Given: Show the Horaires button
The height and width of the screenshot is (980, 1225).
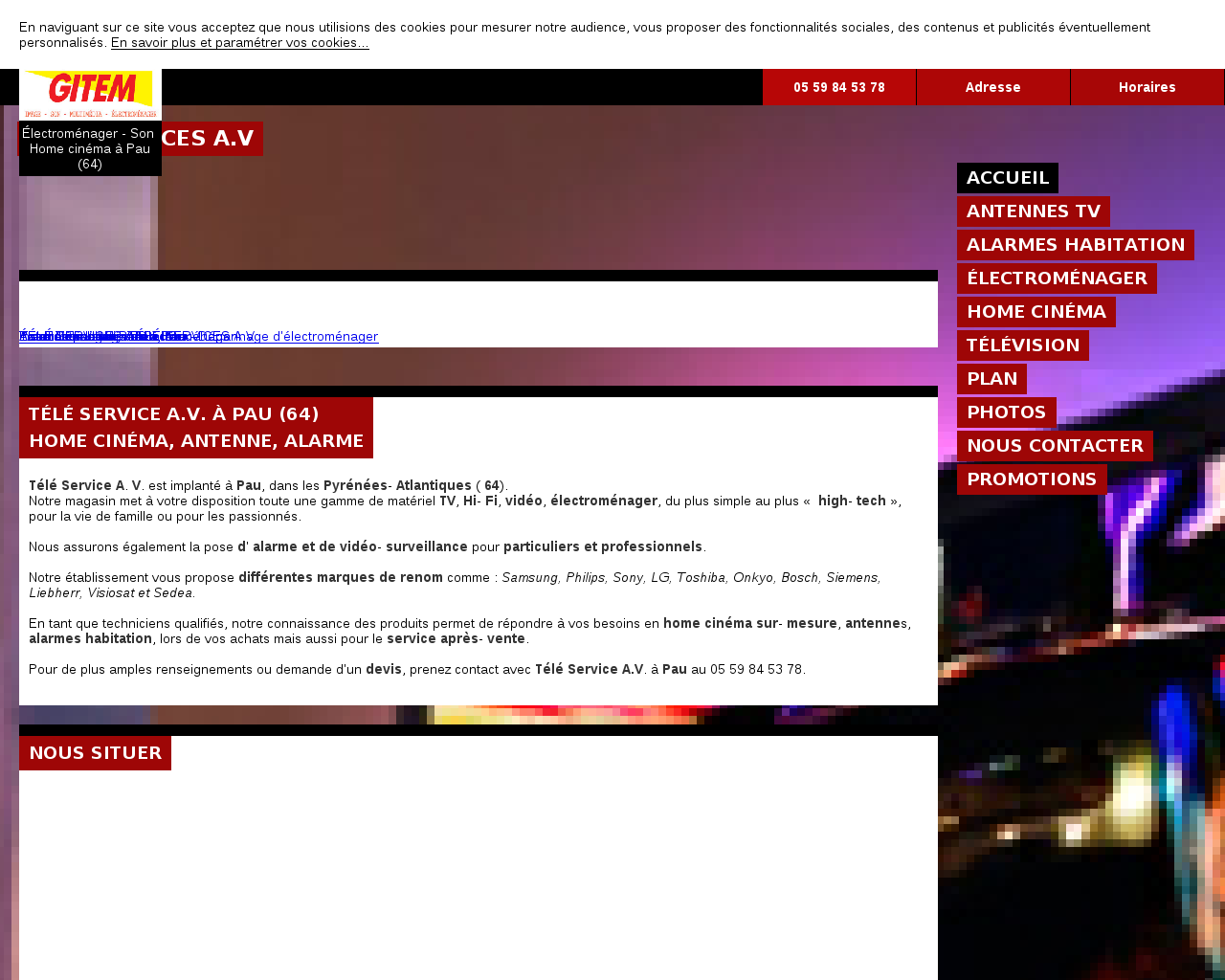Looking at the screenshot, I should (1147, 87).
